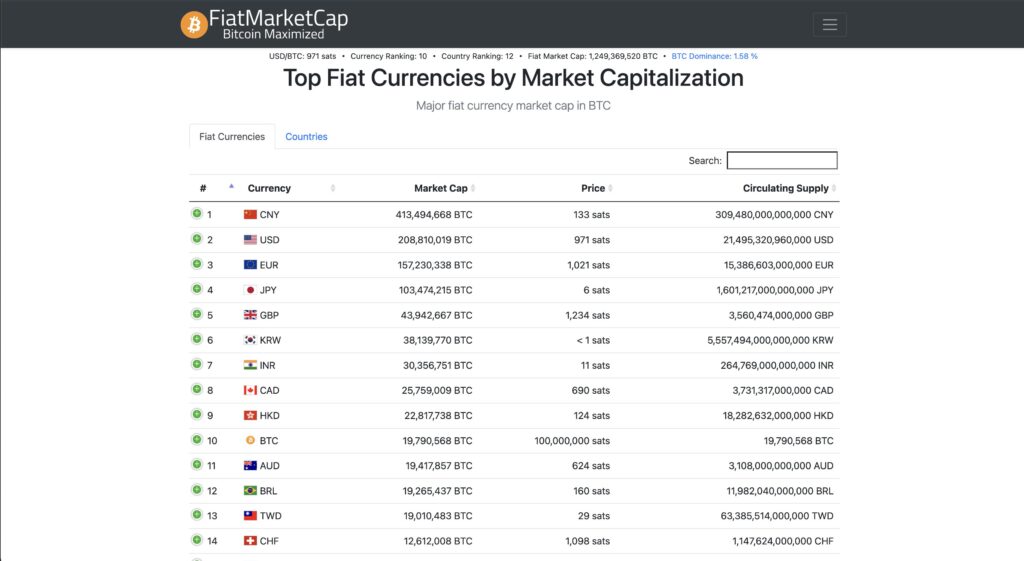The width and height of the screenshot is (1024, 561).
Task: Select the Fiat Currencies tab
Action: 232,137
